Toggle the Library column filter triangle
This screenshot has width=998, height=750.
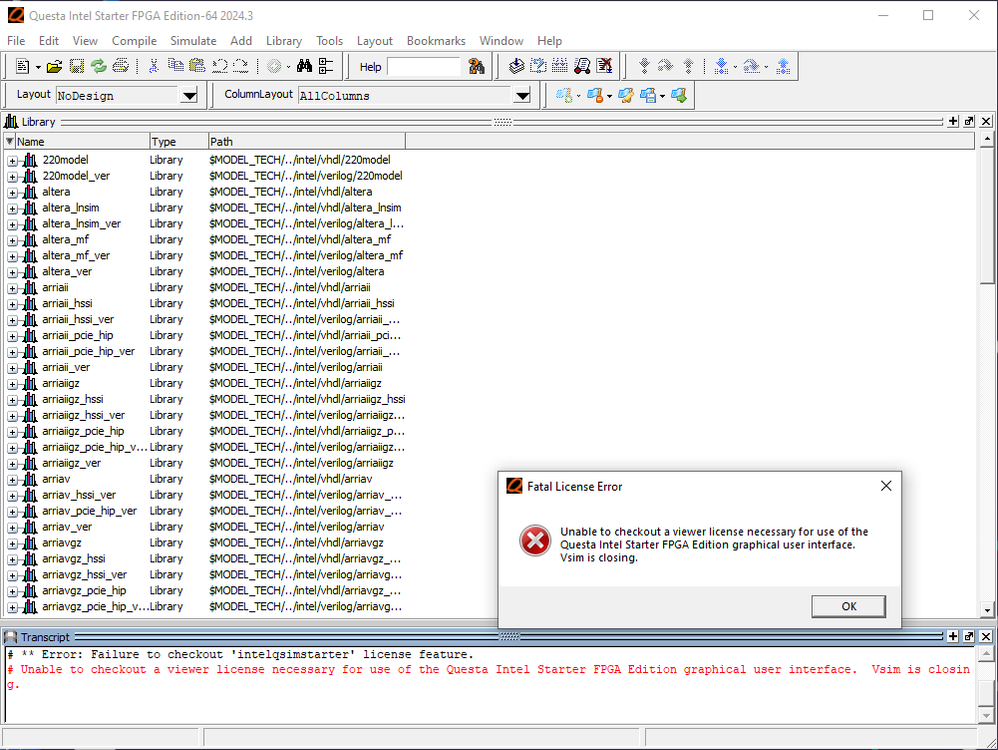point(10,141)
